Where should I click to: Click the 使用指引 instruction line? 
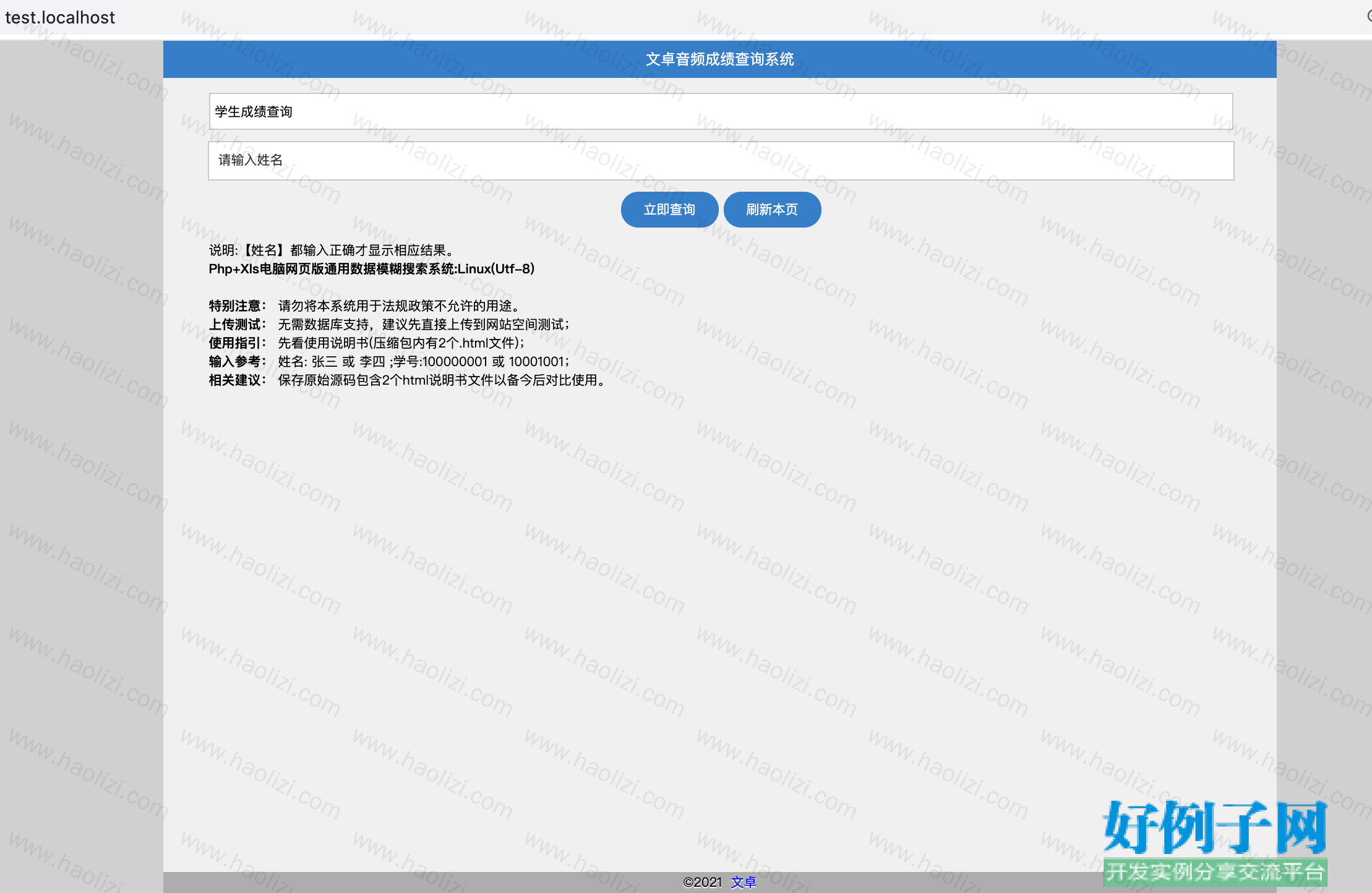[x=367, y=343]
